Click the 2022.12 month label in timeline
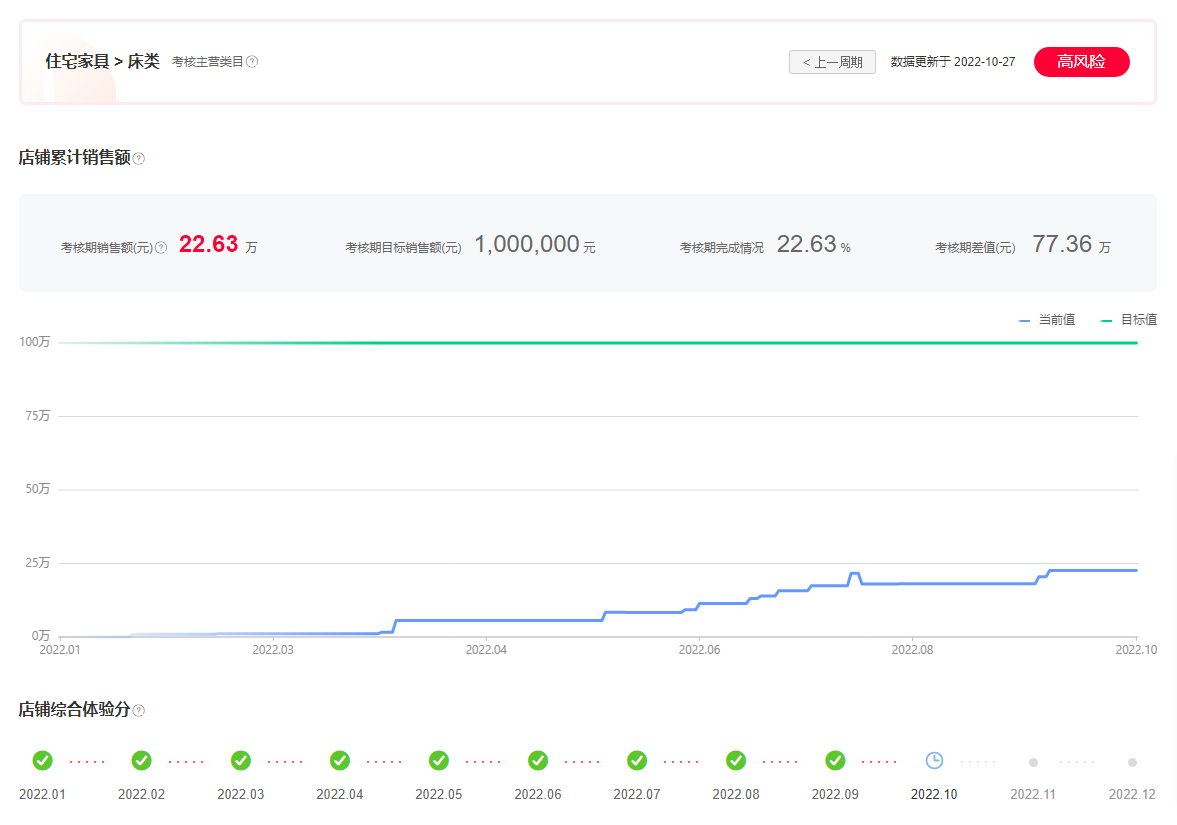 (x=1132, y=794)
